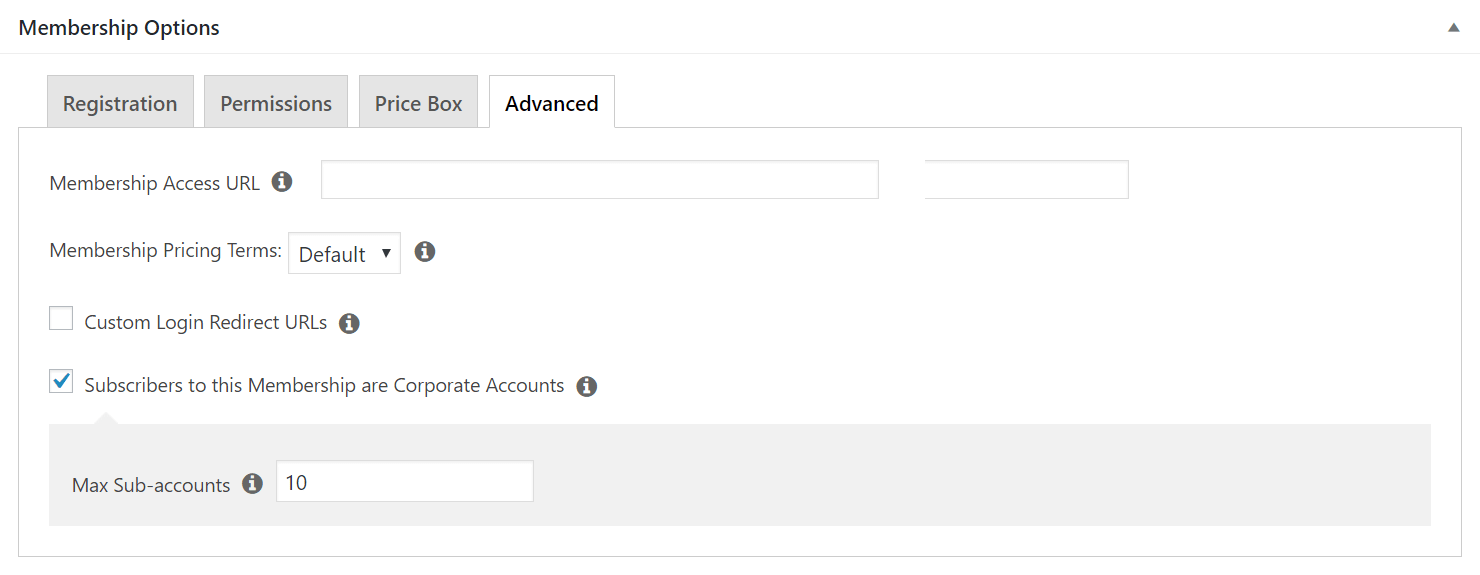Enable the Custom Login Redirect URLs checkbox
The height and width of the screenshot is (575, 1480).
click(61, 319)
